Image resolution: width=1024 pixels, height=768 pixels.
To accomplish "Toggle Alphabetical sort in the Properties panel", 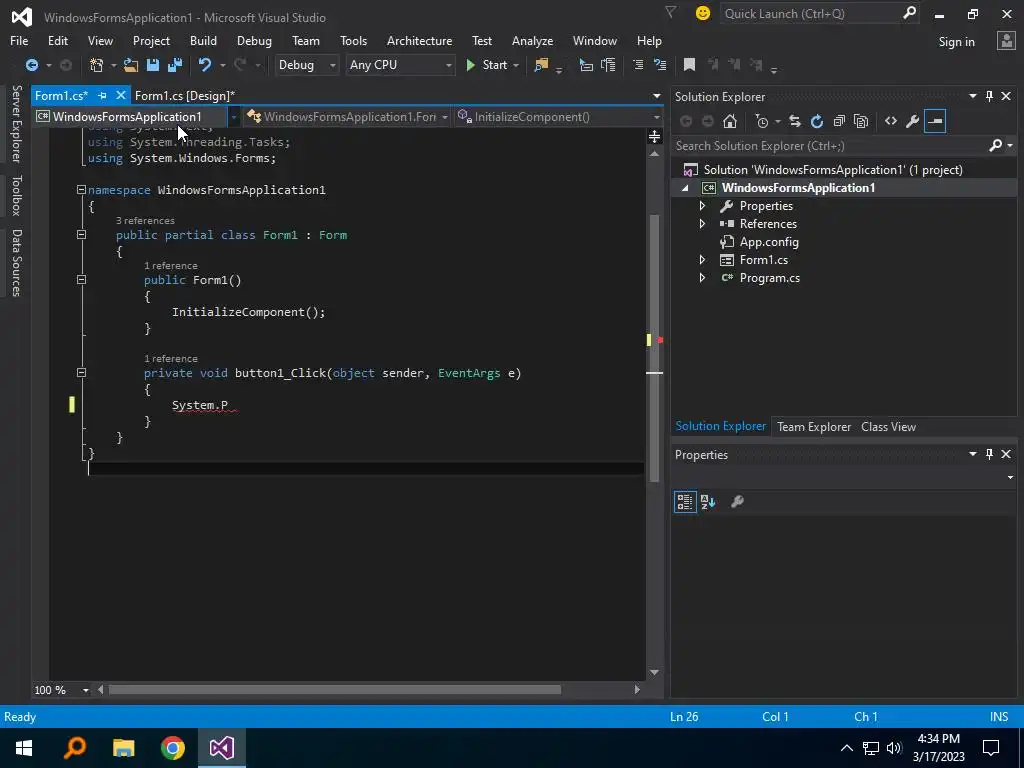I will [x=708, y=502].
